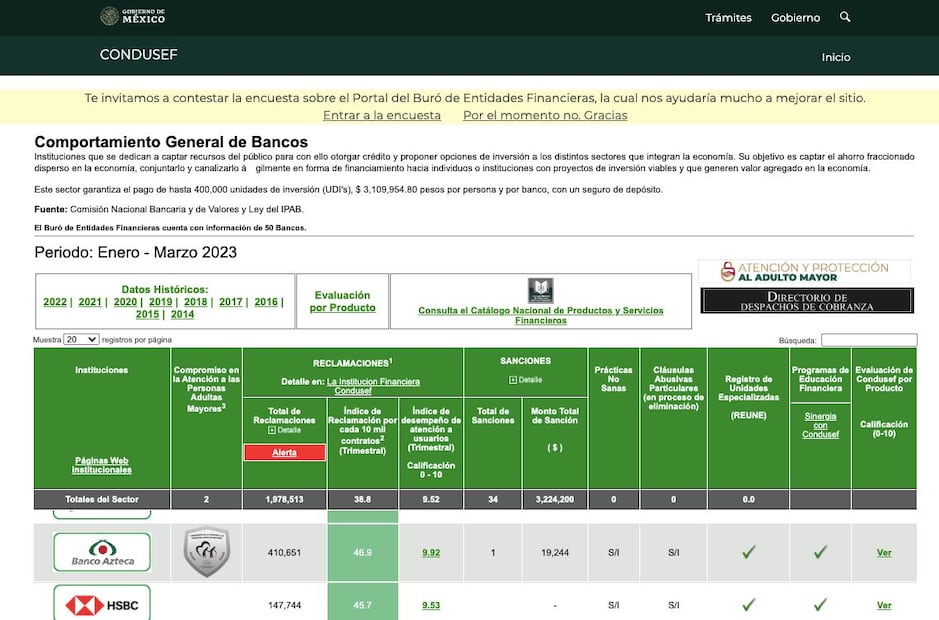Click Banco Azteca index cell 46.9
This screenshot has width=939, height=620.
click(x=362, y=553)
